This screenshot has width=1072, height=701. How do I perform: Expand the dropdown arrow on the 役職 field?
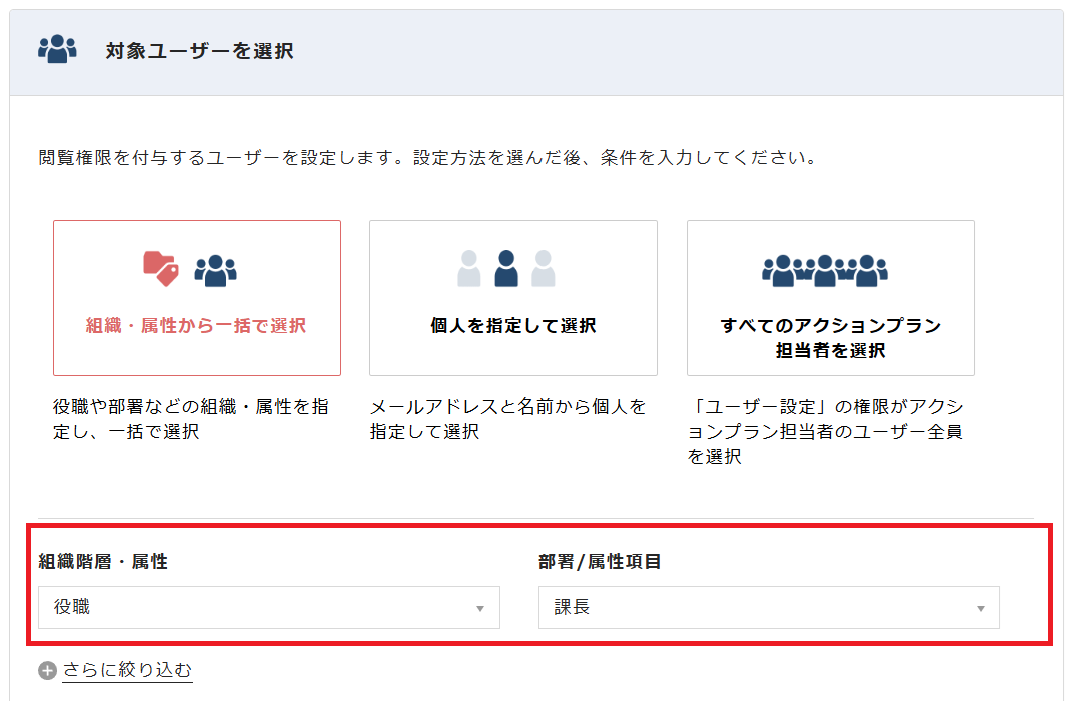click(x=479, y=608)
